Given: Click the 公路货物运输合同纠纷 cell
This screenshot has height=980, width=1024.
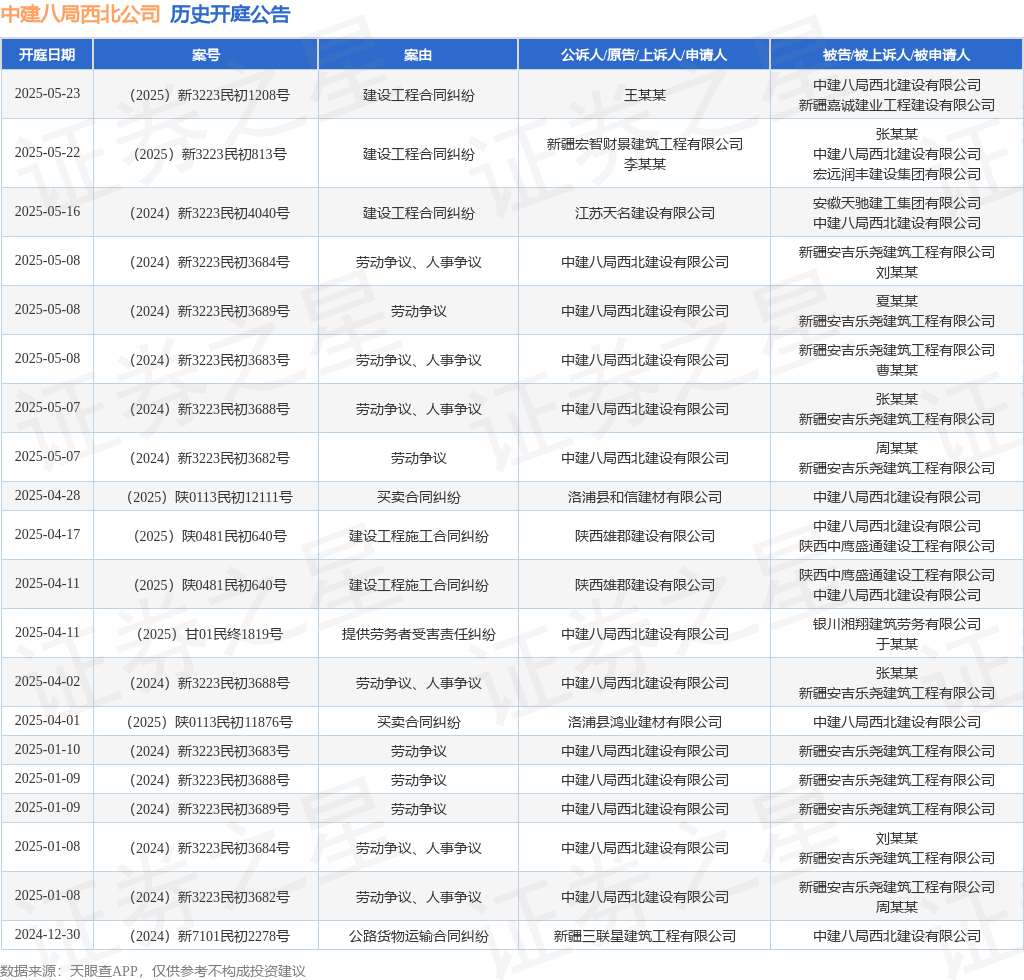Looking at the screenshot, I should click(419, 936).
